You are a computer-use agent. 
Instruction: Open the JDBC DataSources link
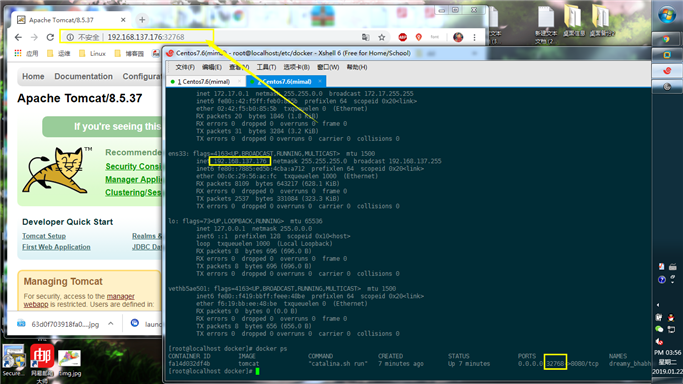coord(147,247)
